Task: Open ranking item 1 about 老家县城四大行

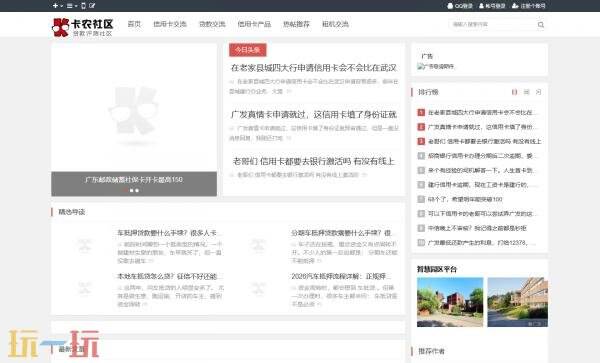Action: point(483,112)
